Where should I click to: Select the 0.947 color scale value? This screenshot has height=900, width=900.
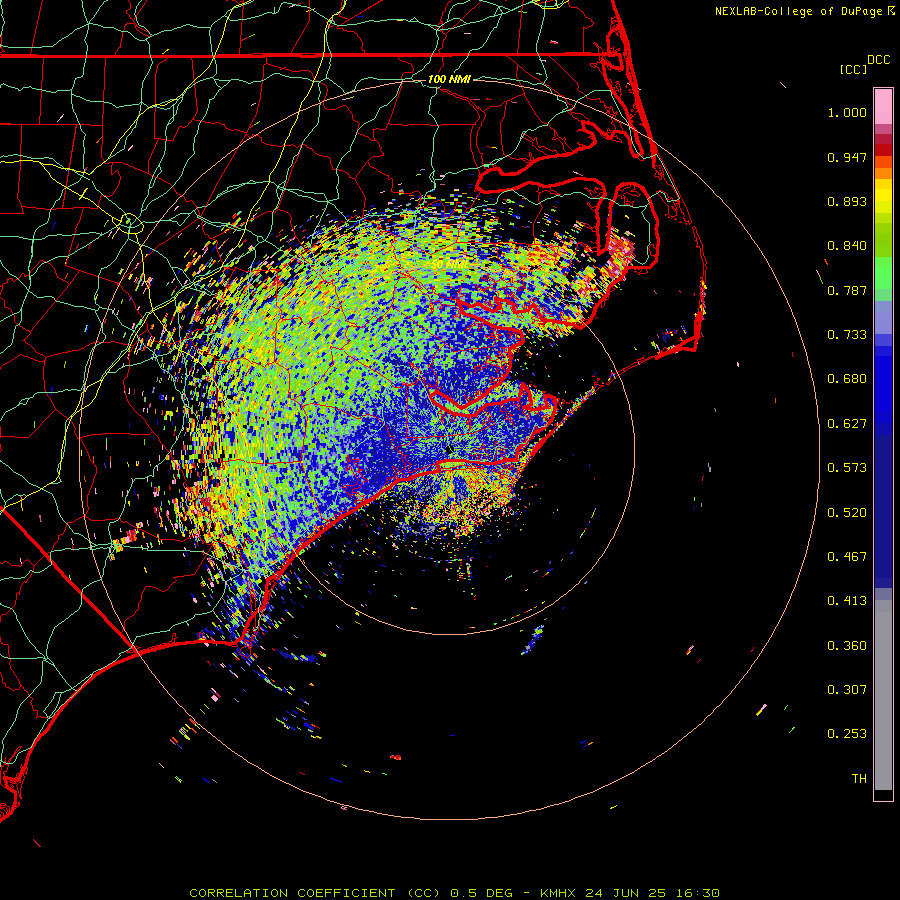(847, 157)
